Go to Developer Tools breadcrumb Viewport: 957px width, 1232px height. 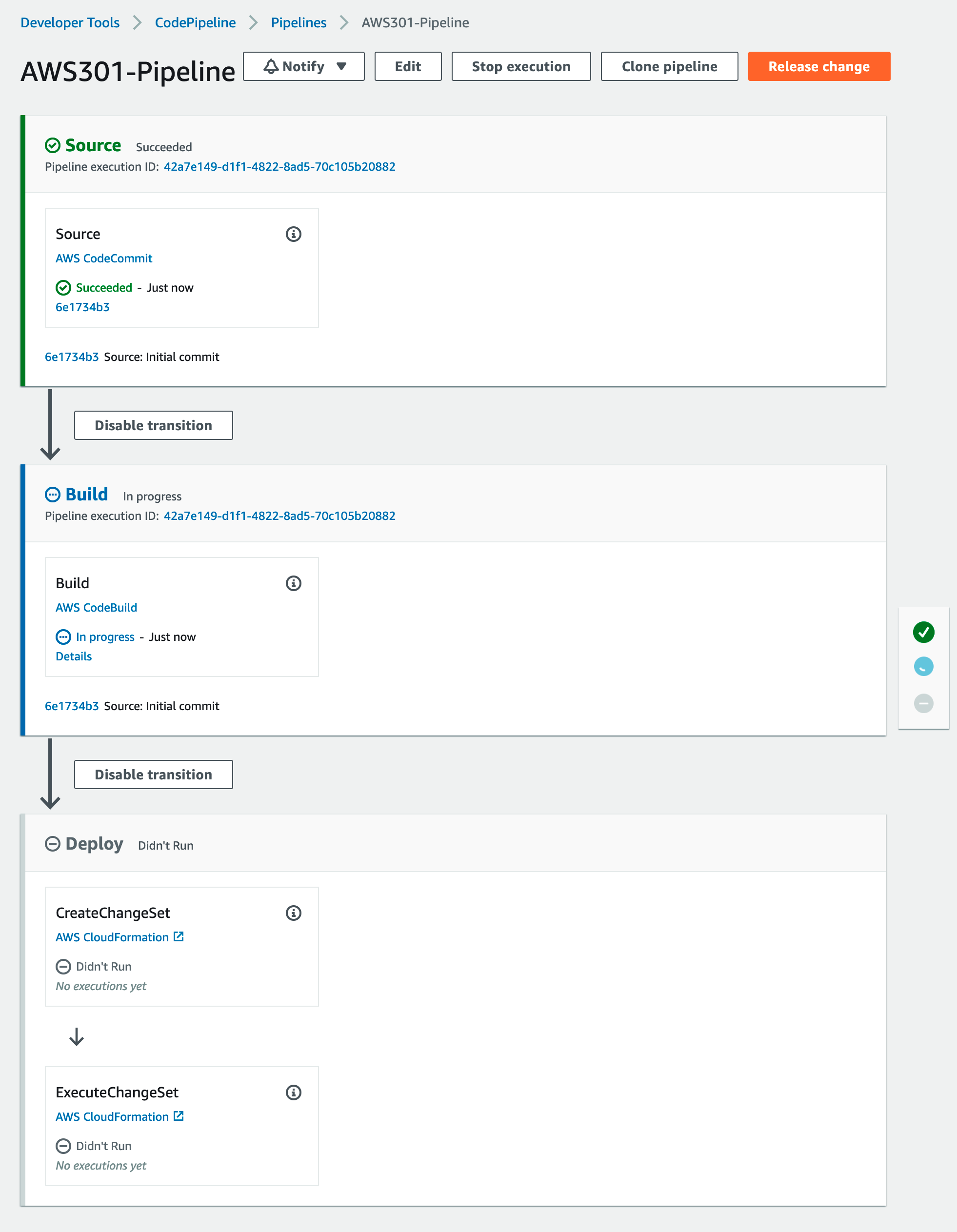coord(70,22)
